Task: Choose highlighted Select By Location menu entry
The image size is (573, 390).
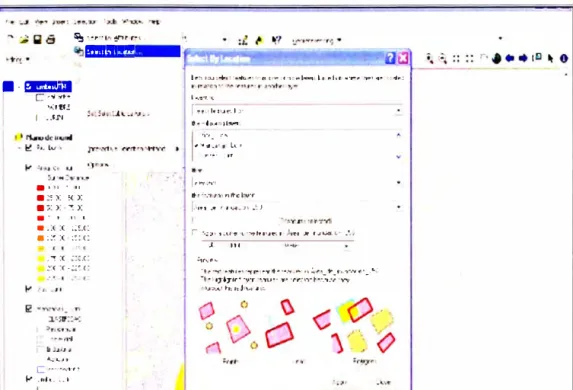Action: pyautogui.click(x=133, y=52)
